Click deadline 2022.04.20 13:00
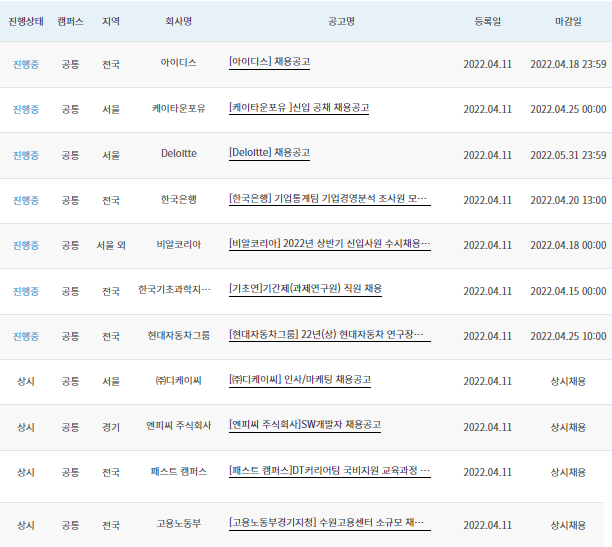The height and width of the screenshot is (547, 612). pos(568,200)
